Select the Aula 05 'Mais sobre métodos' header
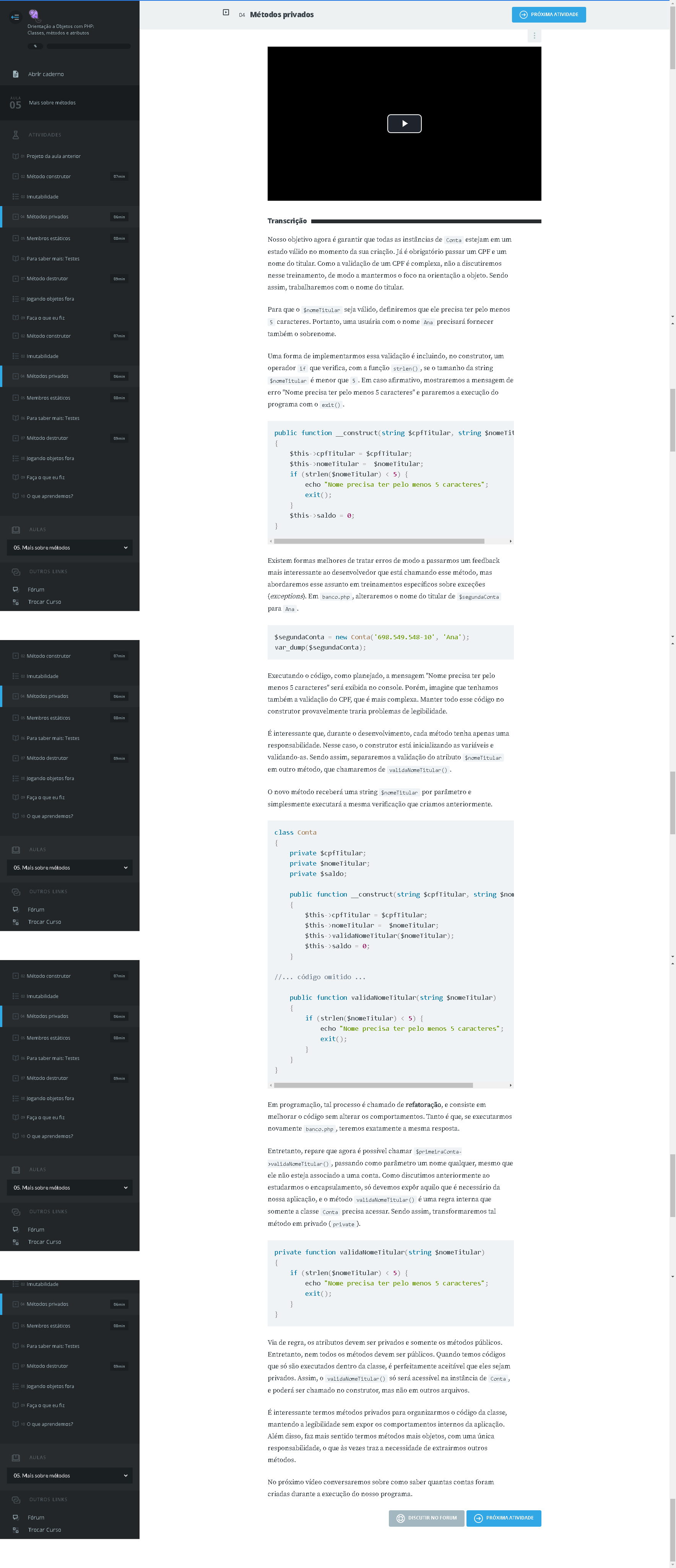Screen dimensions: 676x1568 52,103
